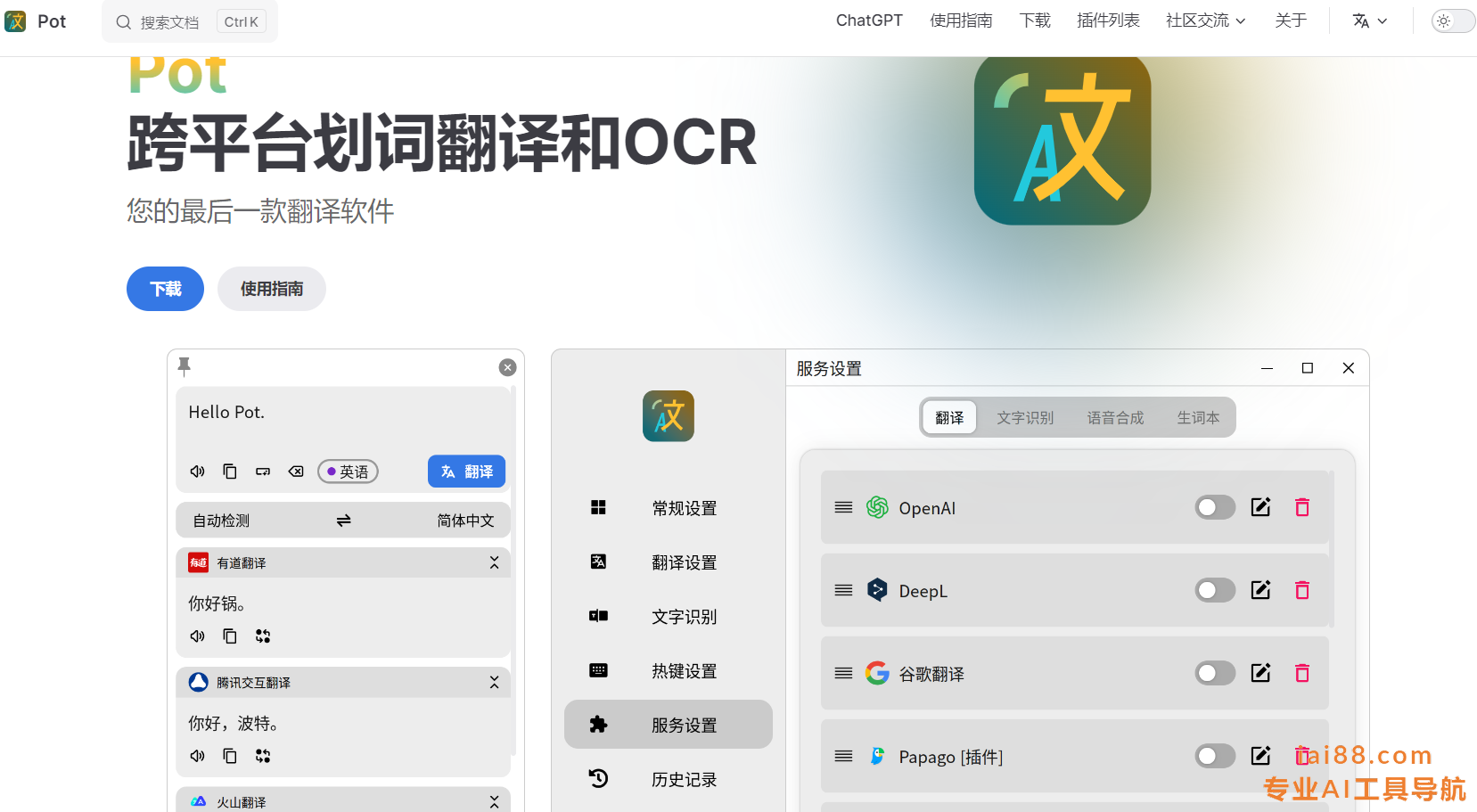This screenshot has width=1477, height=812.
Task: Select 服务设置 in the settings sidebar
Action: coord(669,725)
